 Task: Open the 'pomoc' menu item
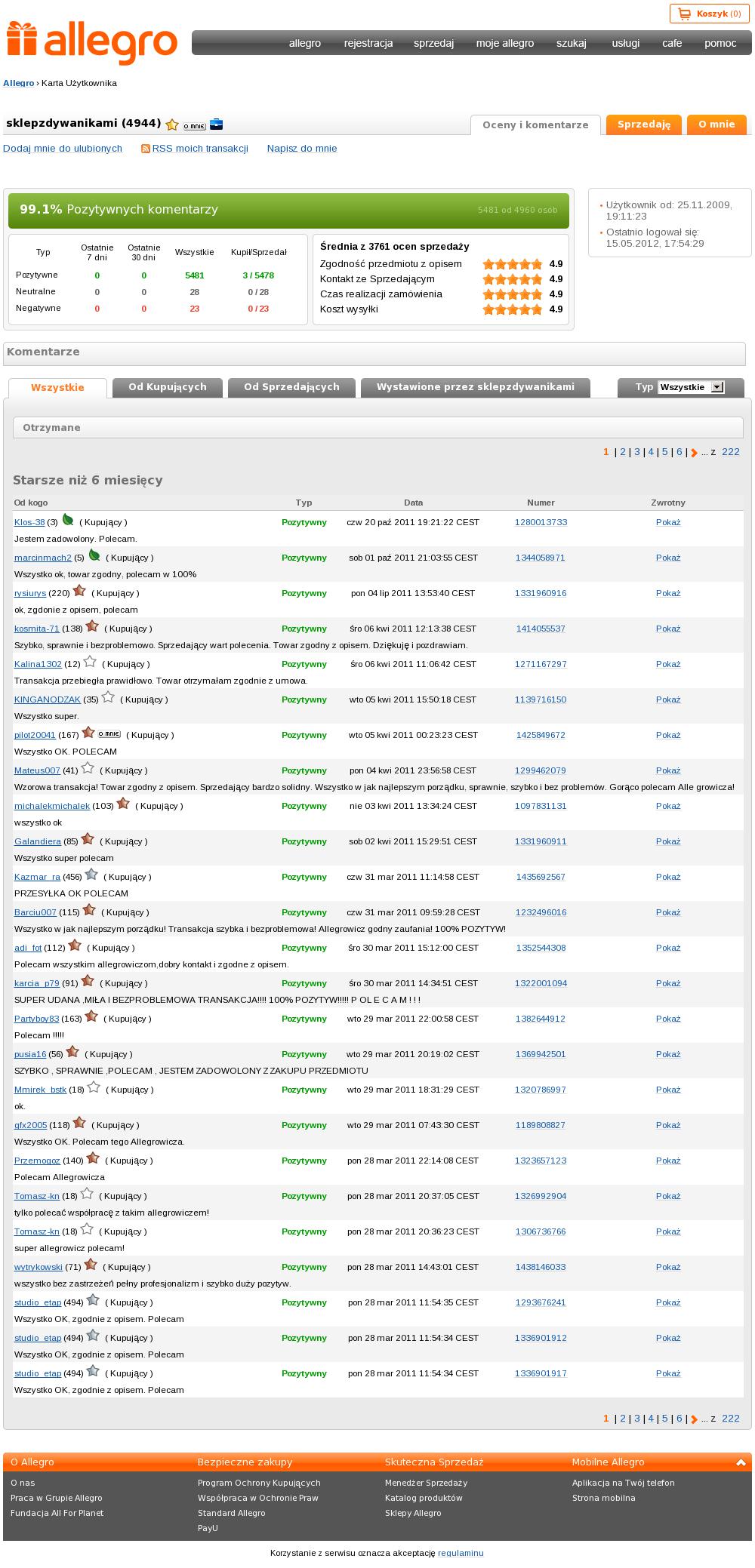pyautogui.click(x=720, y=43)
